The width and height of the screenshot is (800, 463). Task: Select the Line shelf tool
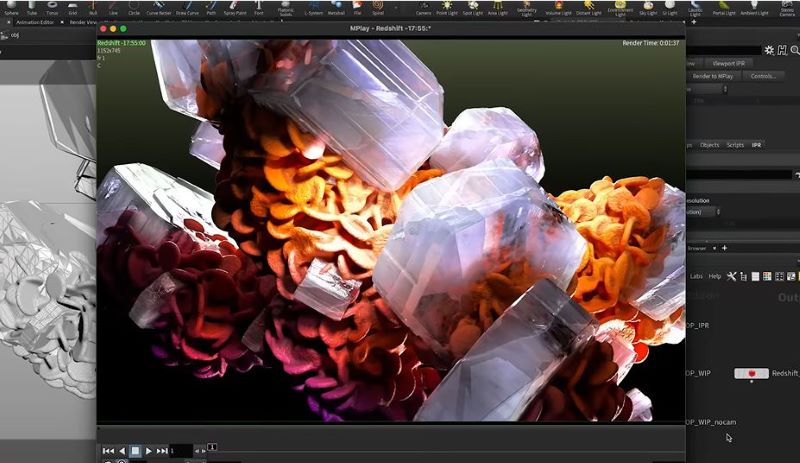[113, 8]
